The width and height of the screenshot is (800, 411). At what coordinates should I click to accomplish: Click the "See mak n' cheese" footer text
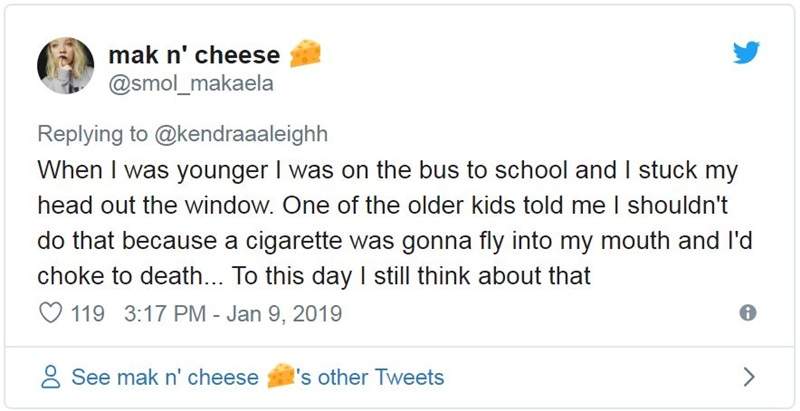pos(164,378)
